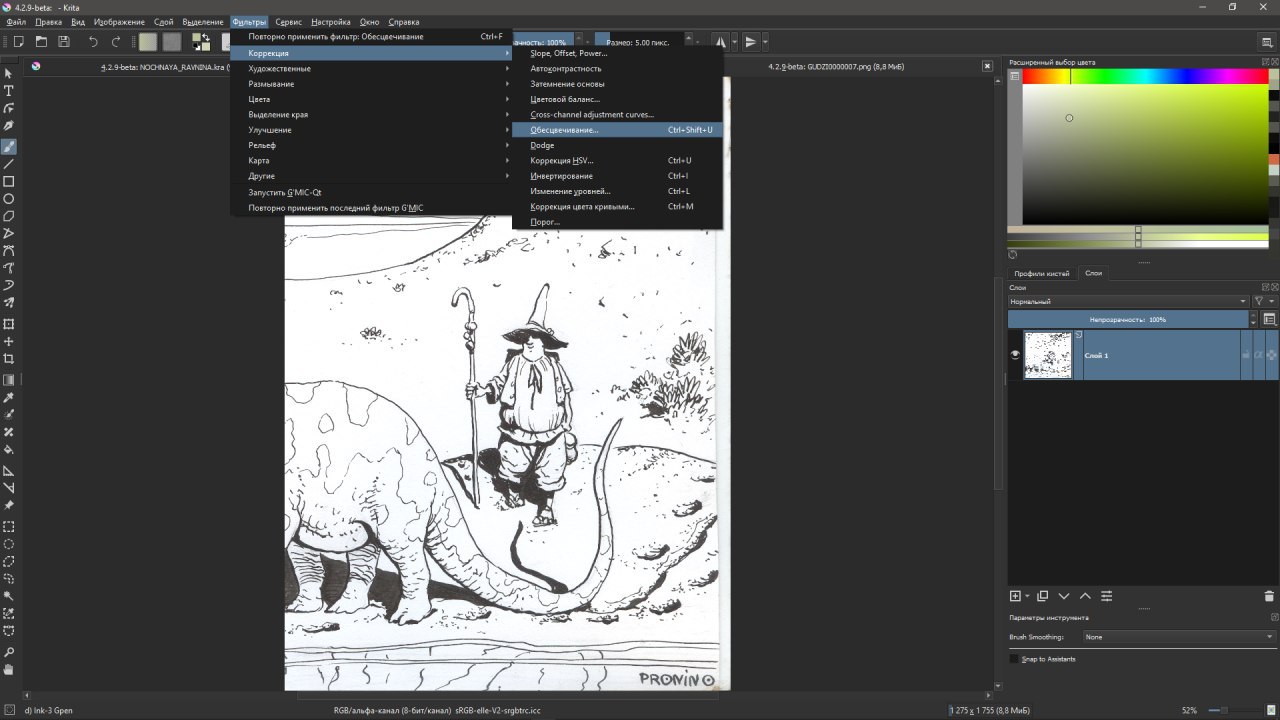Enable Snap to Assistants checkbox
The image size is (1280, 720).
[1014, 659]
